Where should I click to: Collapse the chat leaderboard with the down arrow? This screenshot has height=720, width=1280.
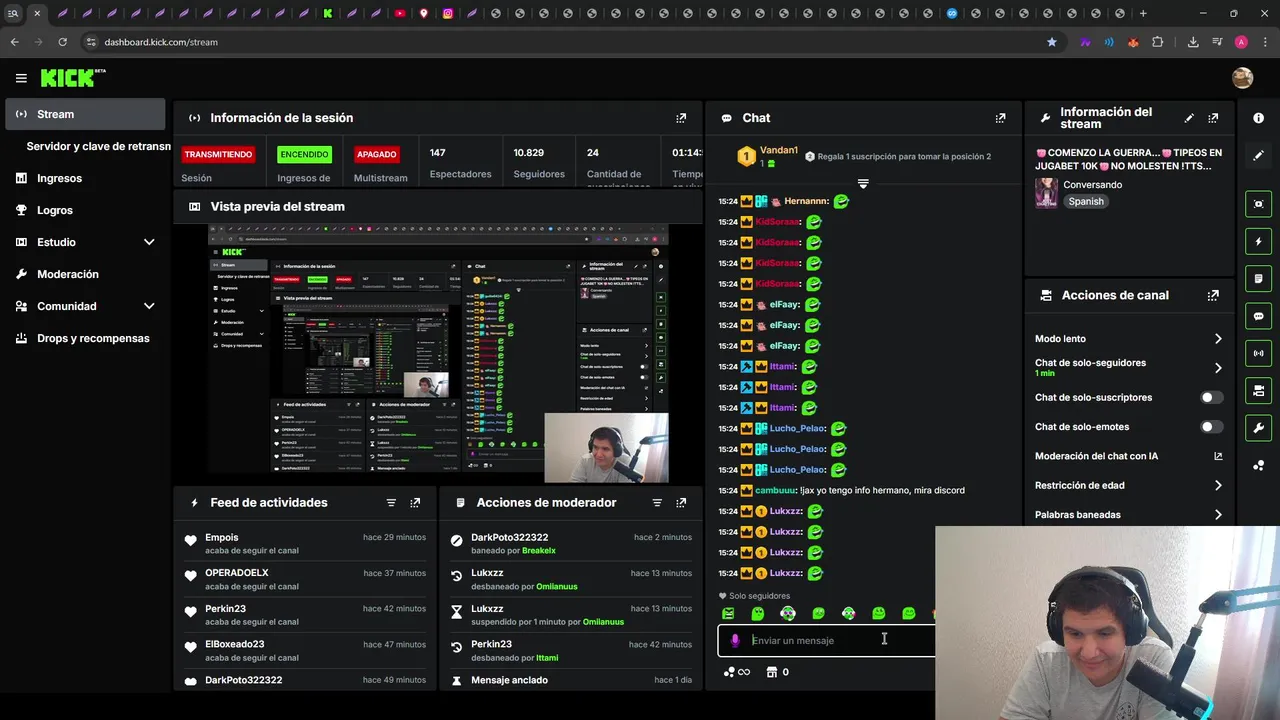point(863,184)
